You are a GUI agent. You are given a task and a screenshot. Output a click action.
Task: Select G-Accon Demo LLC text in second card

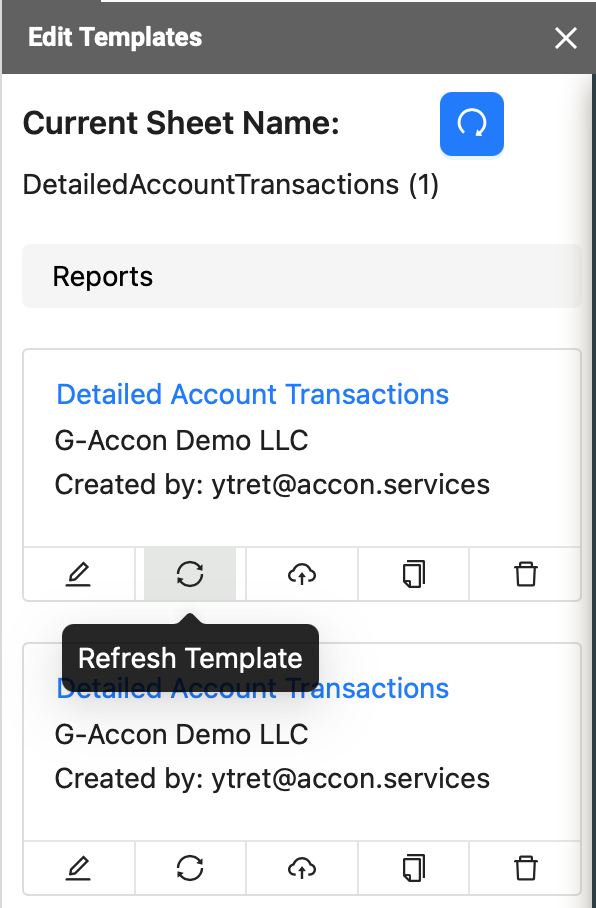click(181, 734)
